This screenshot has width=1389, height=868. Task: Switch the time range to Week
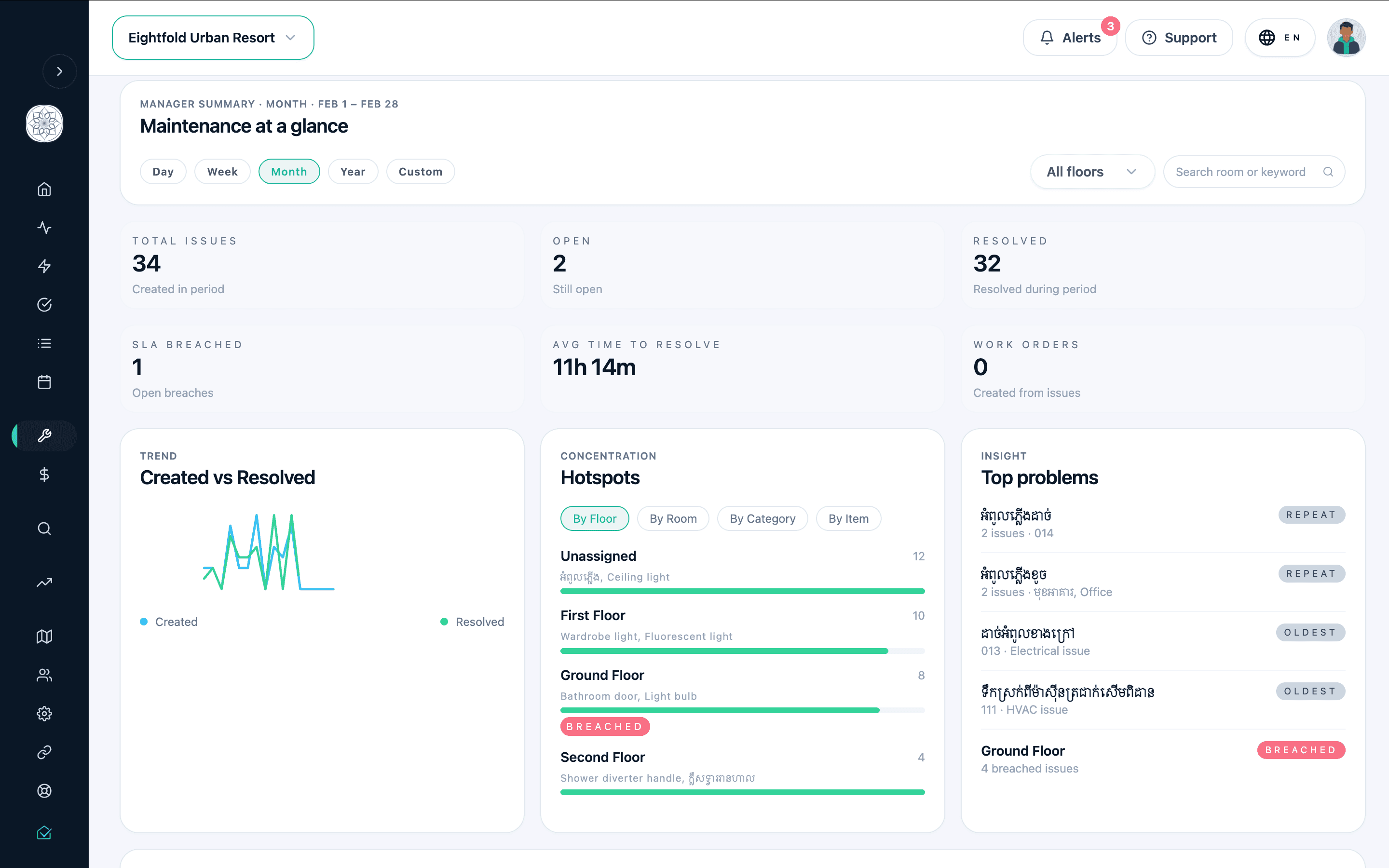222,171
